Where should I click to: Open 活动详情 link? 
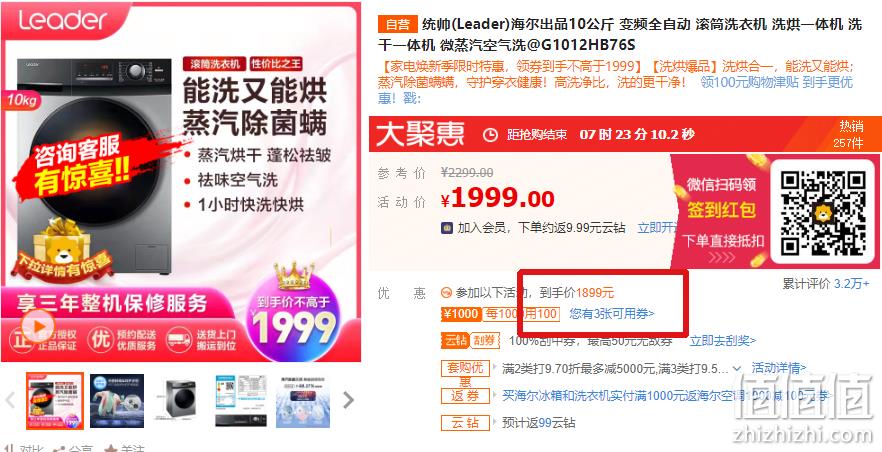778,368
